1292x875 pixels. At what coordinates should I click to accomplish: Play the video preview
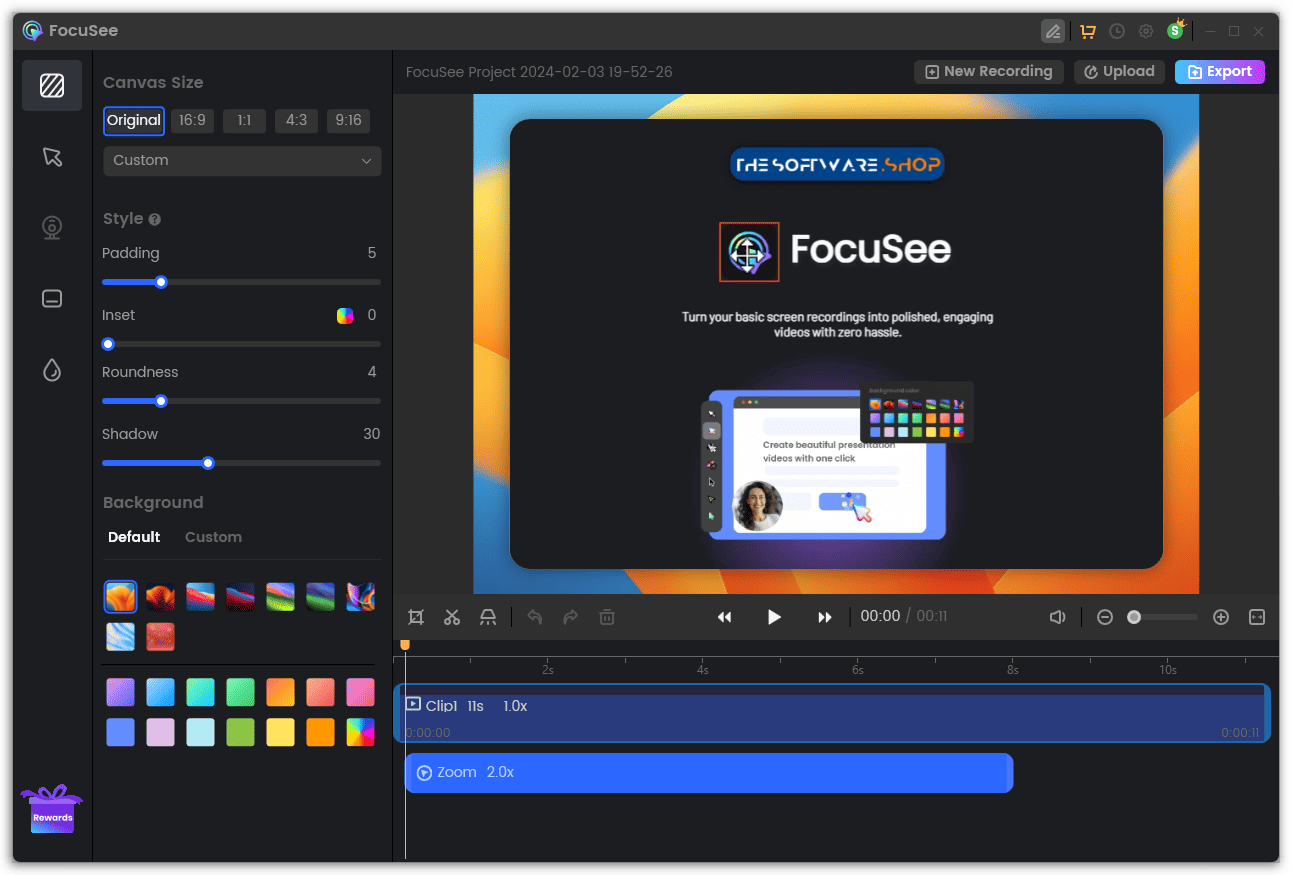point(774,617)
